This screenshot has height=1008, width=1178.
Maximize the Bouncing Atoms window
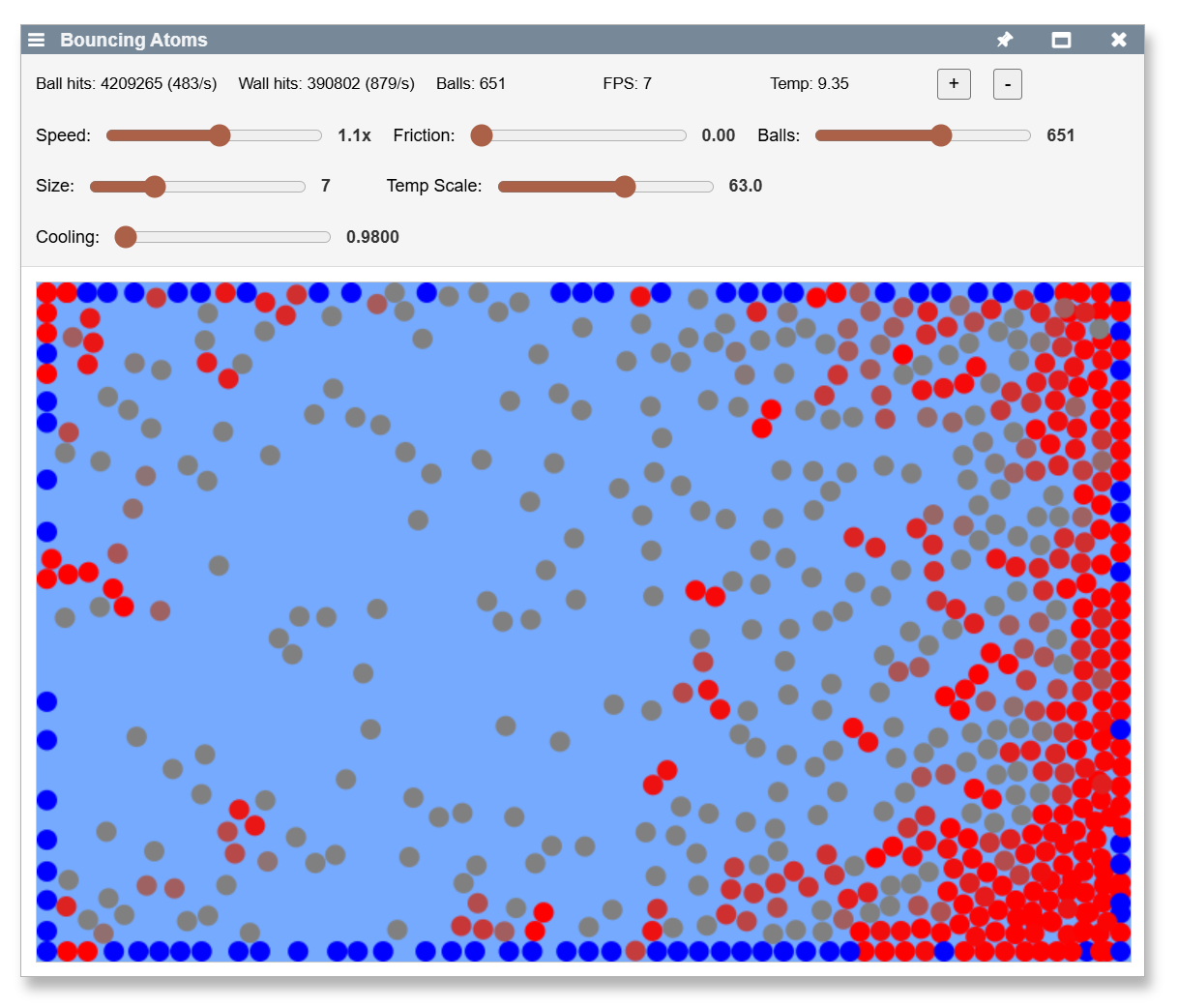[1061, 40]
